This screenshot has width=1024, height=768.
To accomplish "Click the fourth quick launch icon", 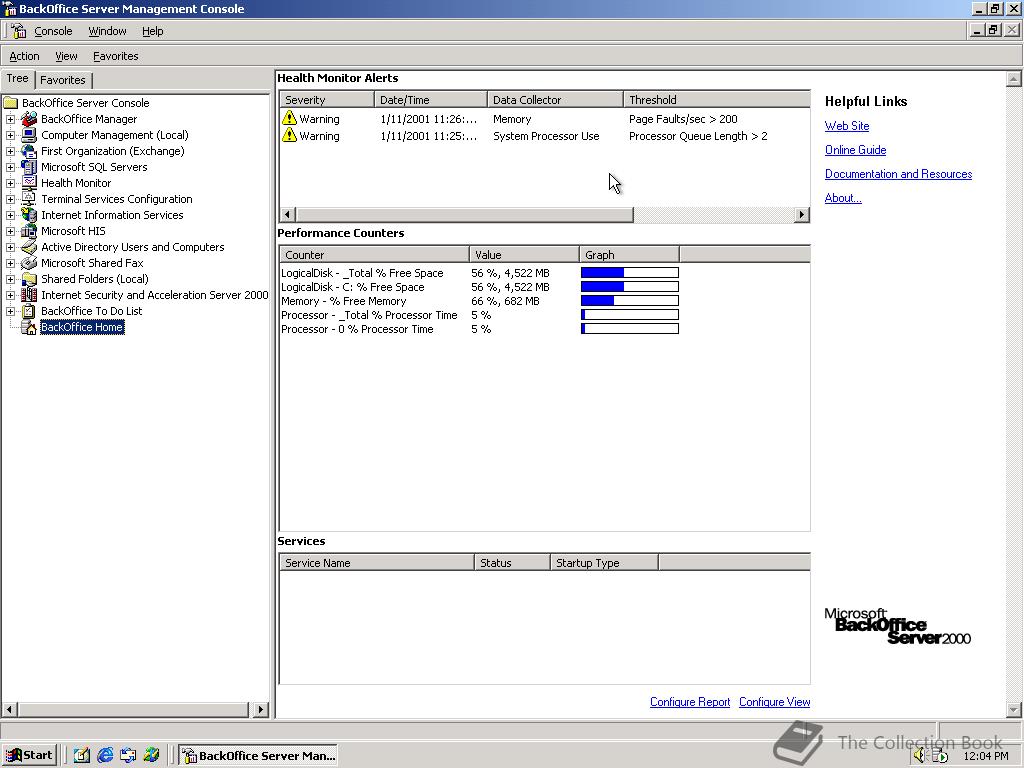I will (x=152, y=755).
